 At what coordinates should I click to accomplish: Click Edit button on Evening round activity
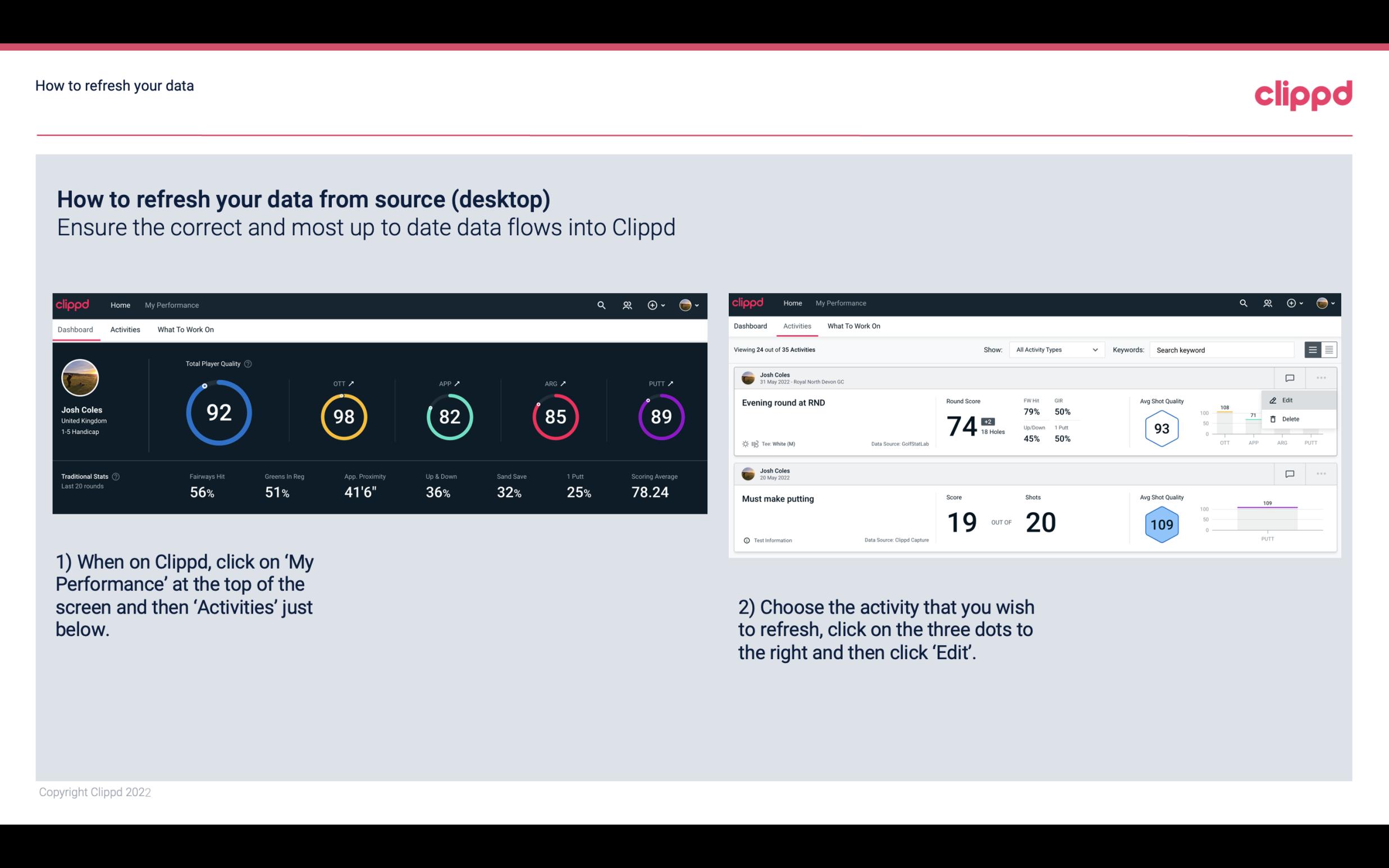[x=1288, y=400]
